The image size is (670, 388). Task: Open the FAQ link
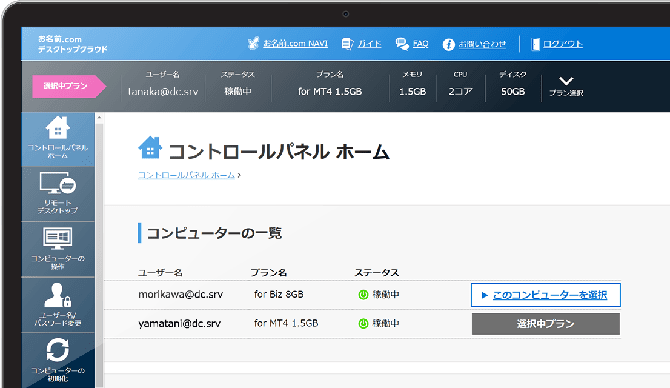[420, 44]
